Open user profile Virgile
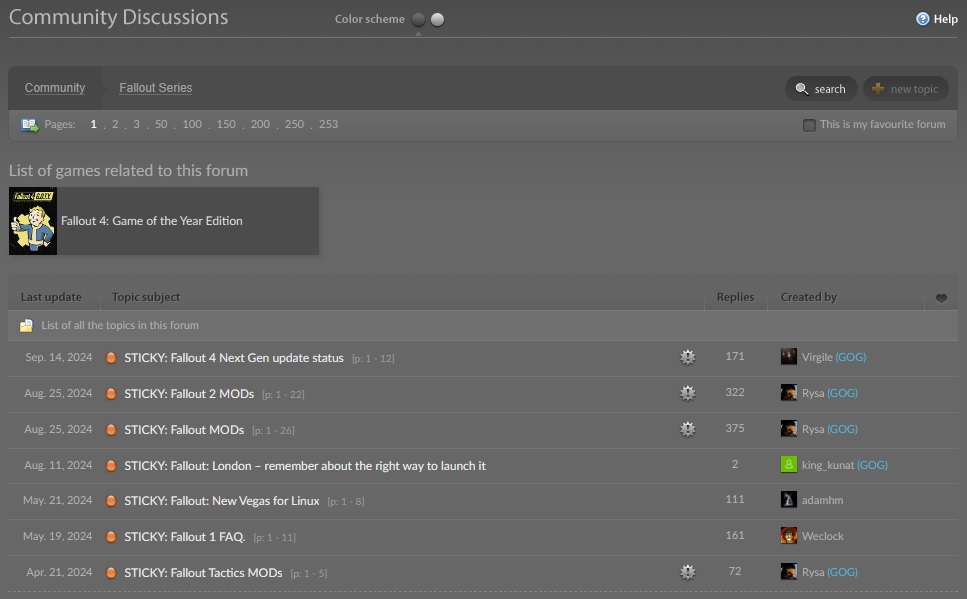 817,357
